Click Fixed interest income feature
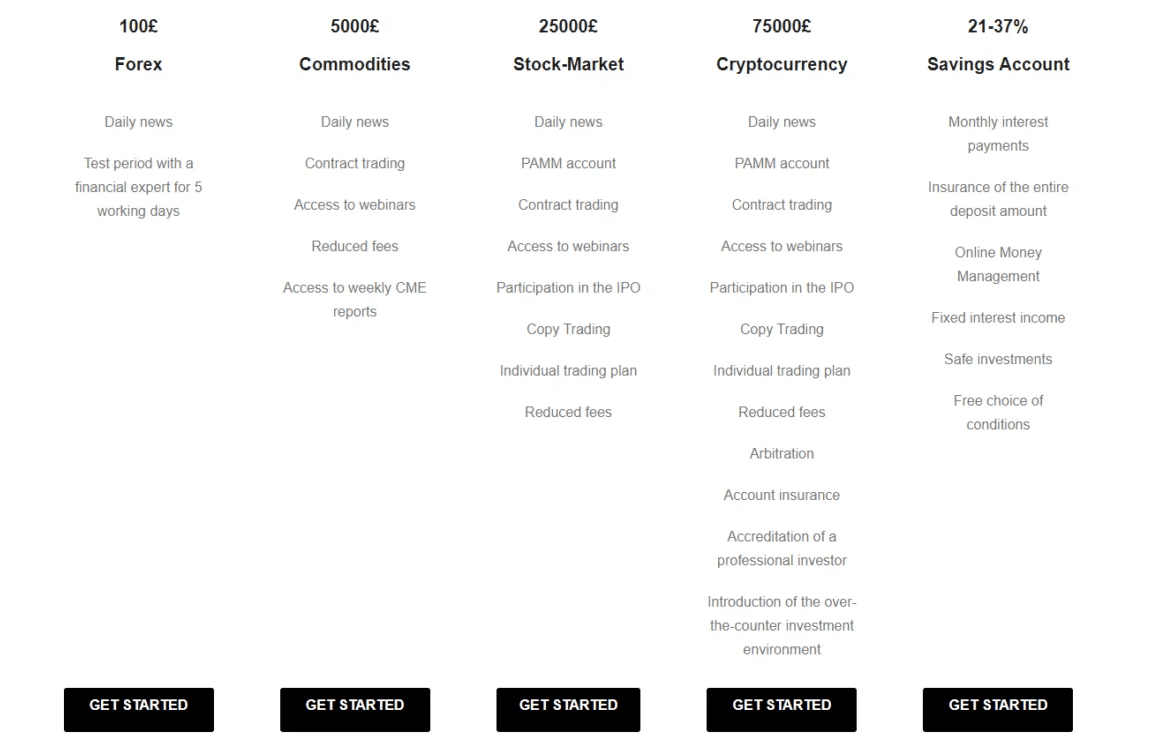Screen dimensions: 1152x756 click(998, 317)
